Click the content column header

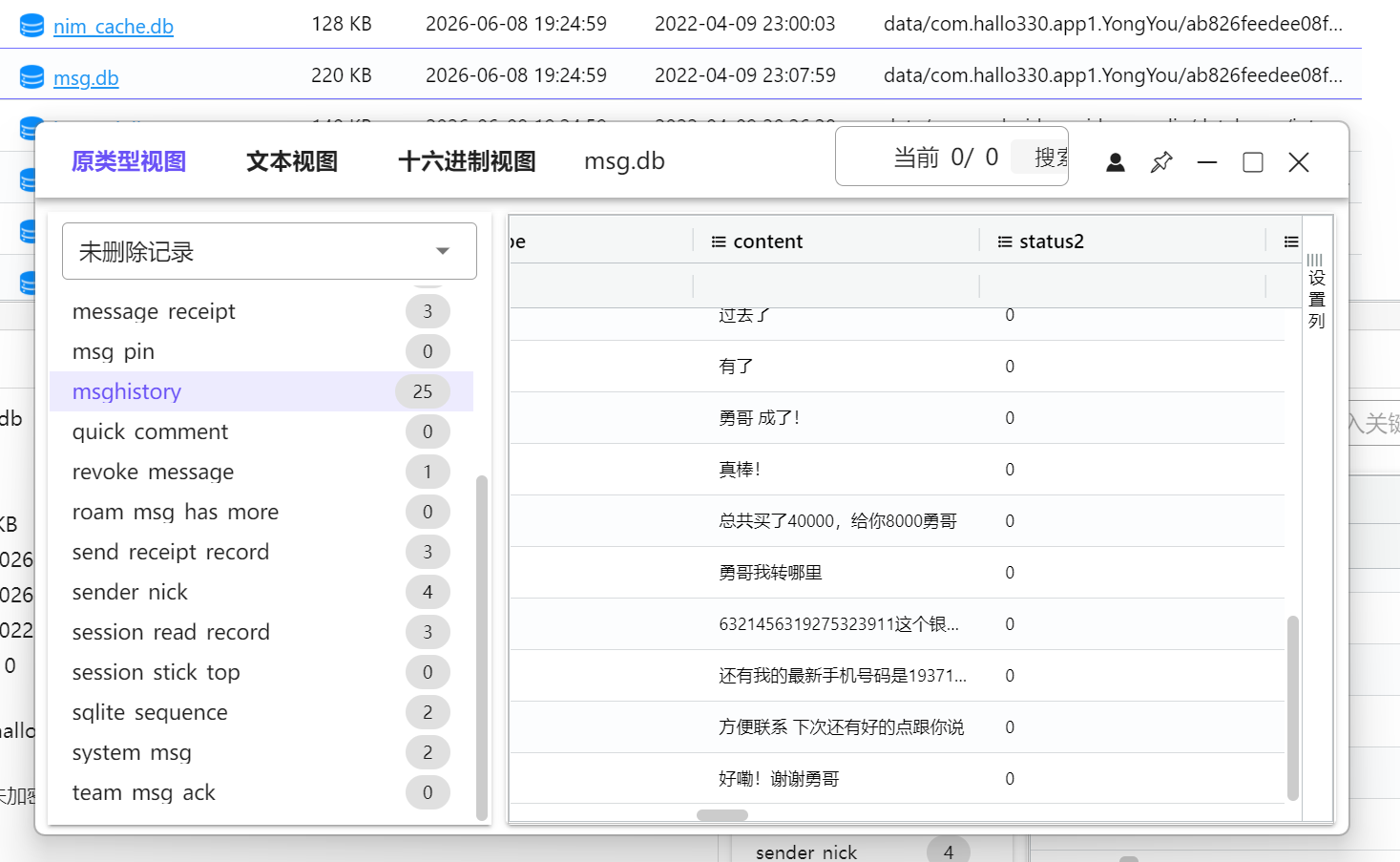pos(836,242)
